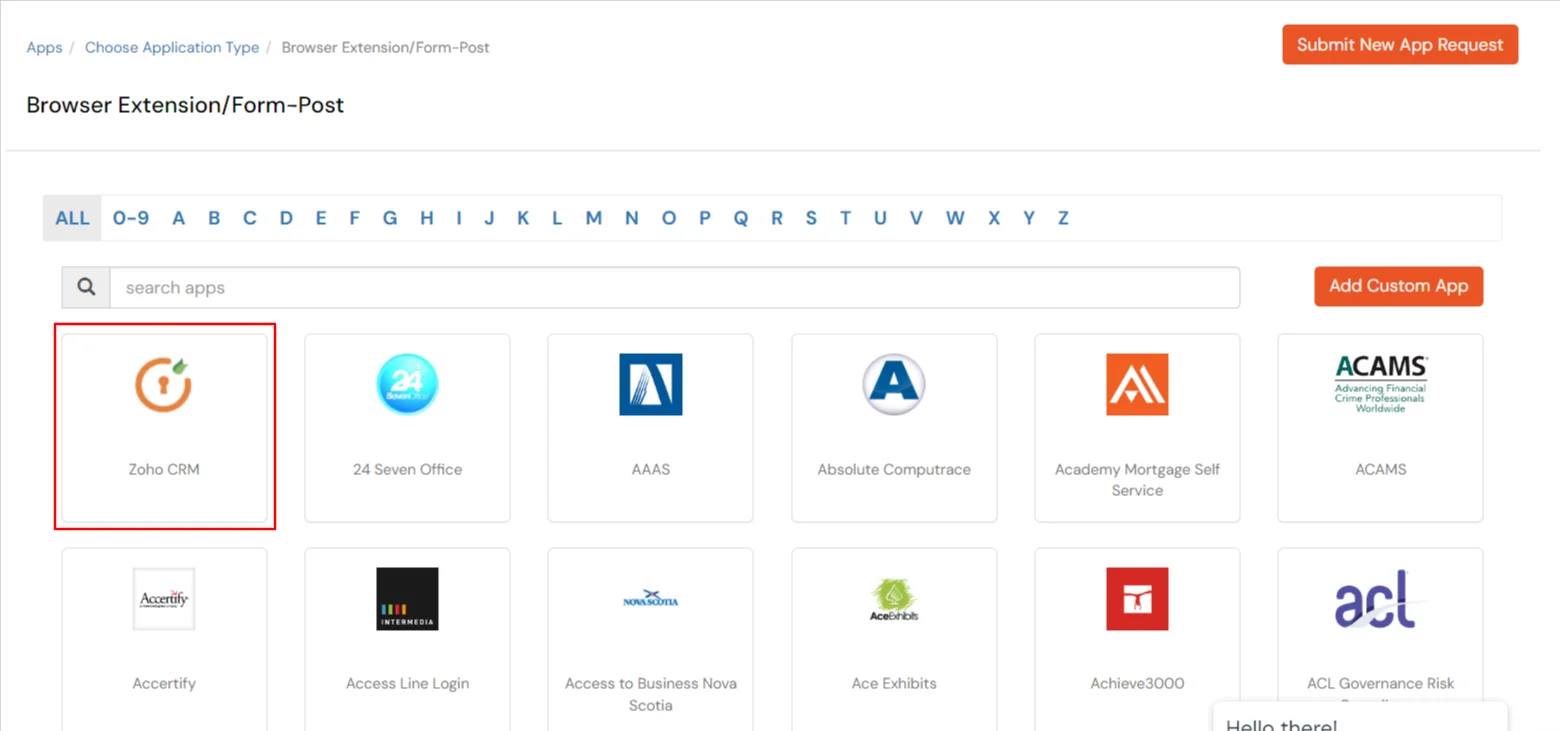1560x731 pixels.
Task: Select the ACL Governance Risk logo
Action: [1380, 599]
